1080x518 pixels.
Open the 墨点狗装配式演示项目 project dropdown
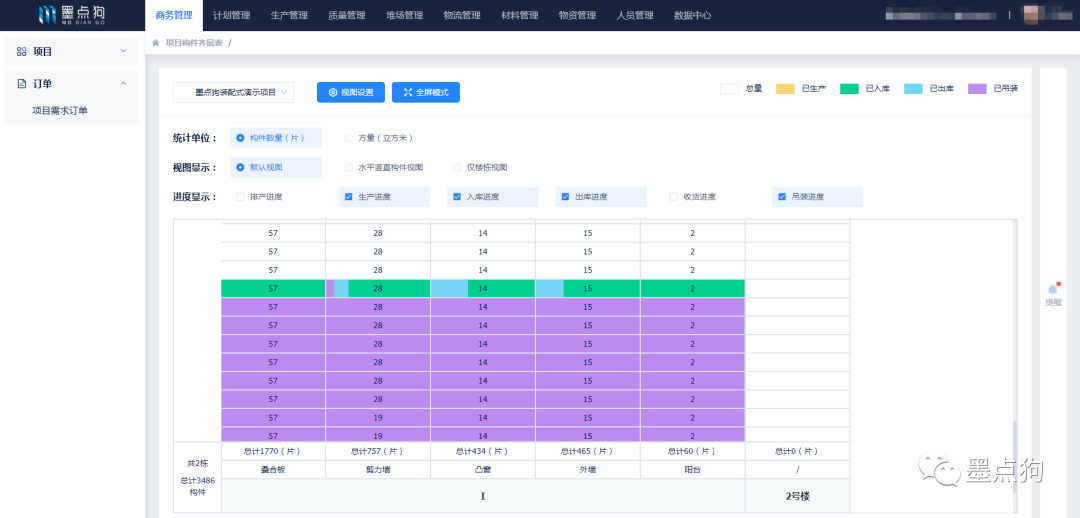(x=234, y=92)
